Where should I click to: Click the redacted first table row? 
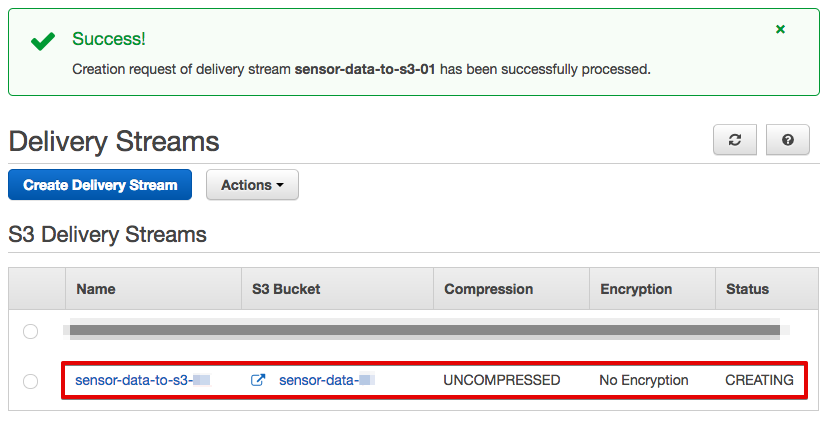pos(413,331)
